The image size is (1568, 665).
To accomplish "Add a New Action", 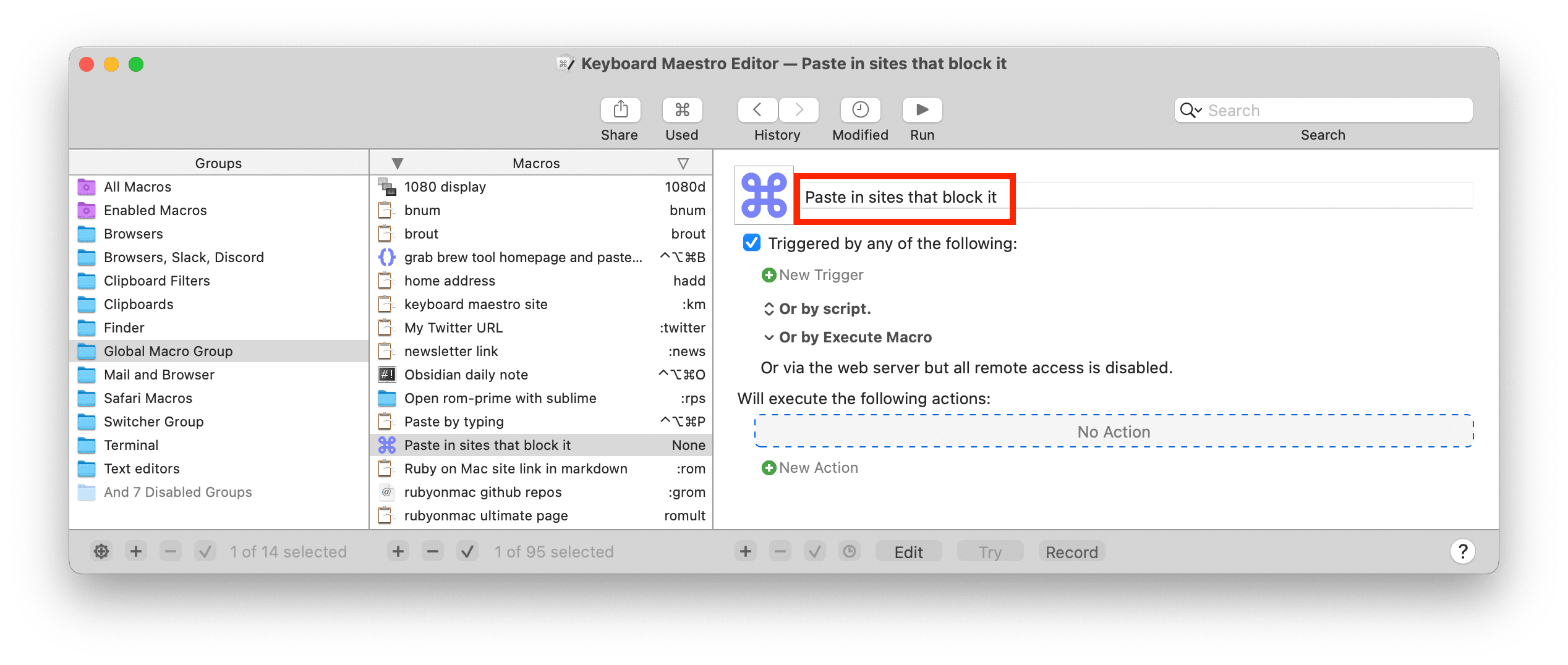I will click(x=810, y=468).
